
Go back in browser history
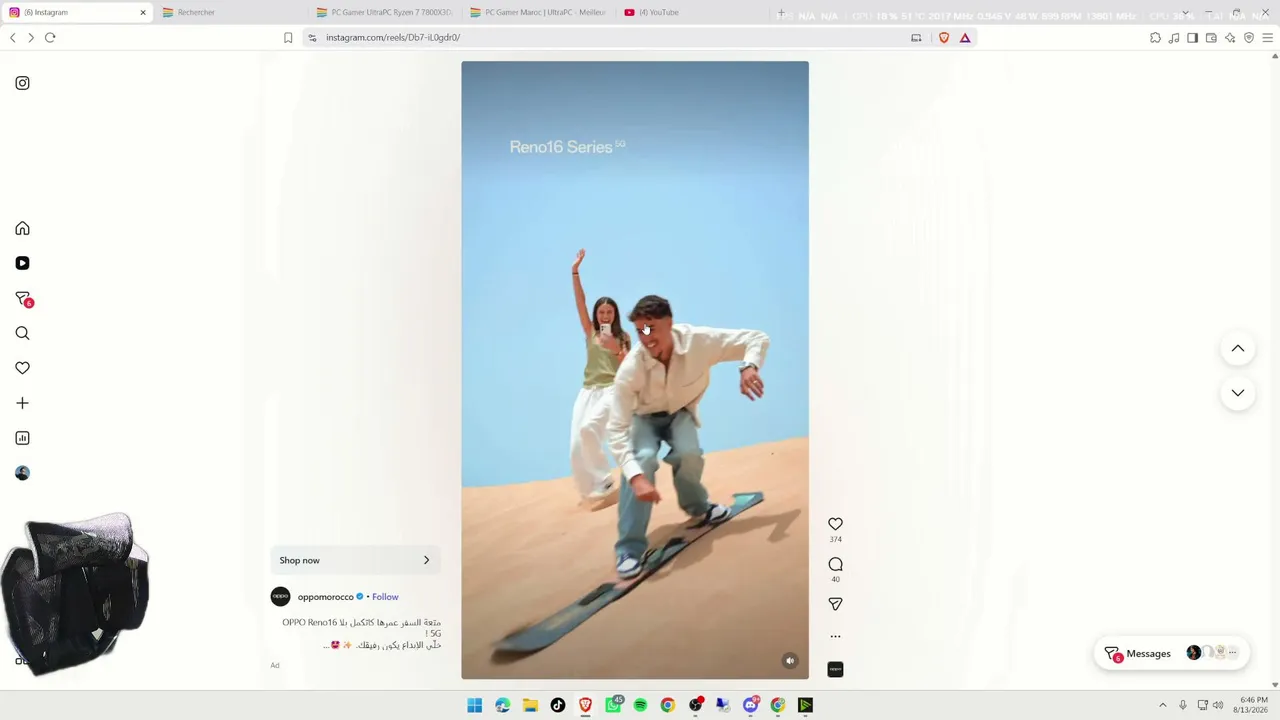[12, 38]
